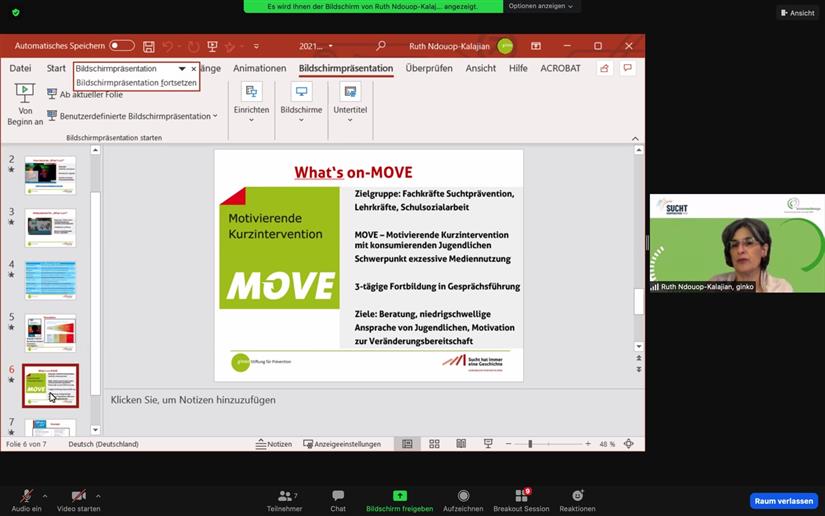Click scroll-down arrow of thumbnail pane

[x=95, y=430]
